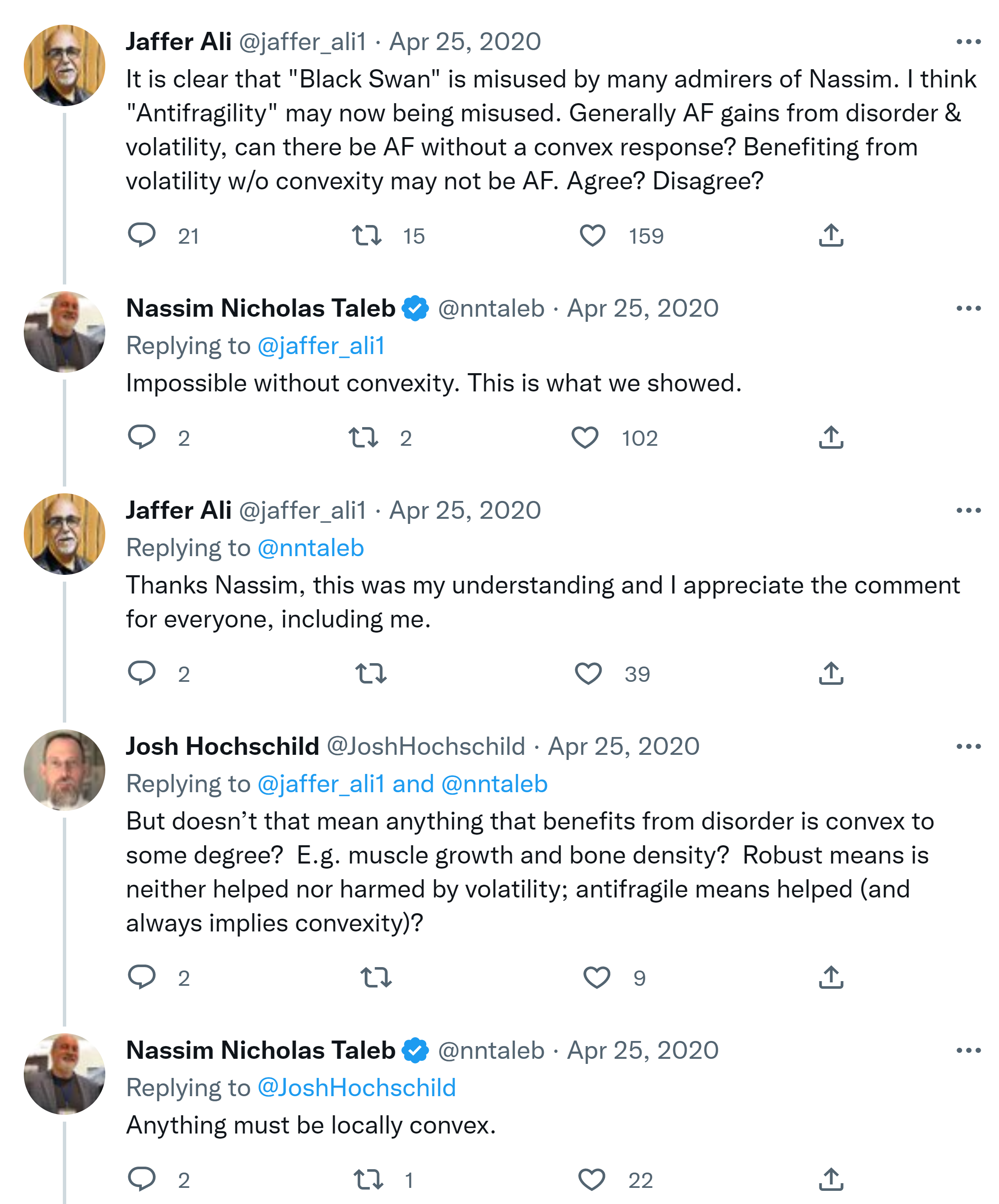Reply to Josh Hochschild's tweet

coord(142,977)
